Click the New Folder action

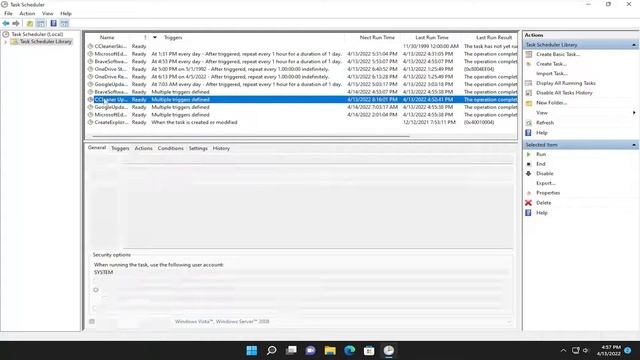[551, 103]
